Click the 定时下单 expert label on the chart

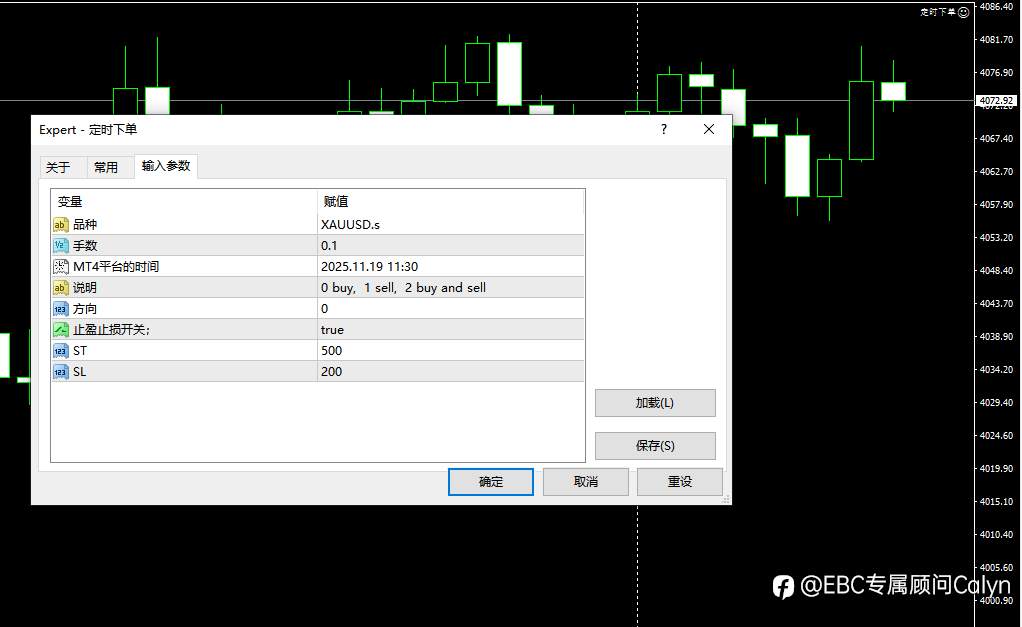(x=938, y=12)
